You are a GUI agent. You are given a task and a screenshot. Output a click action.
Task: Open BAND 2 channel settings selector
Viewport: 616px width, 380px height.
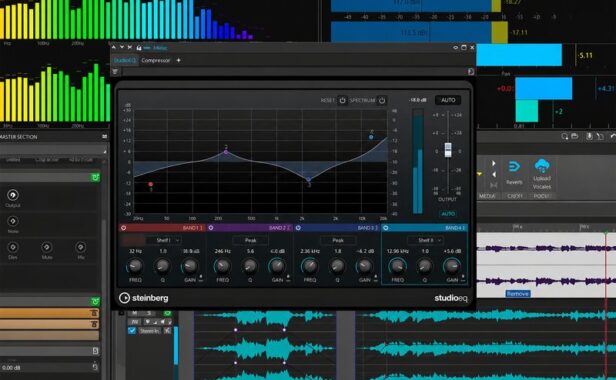click(280, 228)
